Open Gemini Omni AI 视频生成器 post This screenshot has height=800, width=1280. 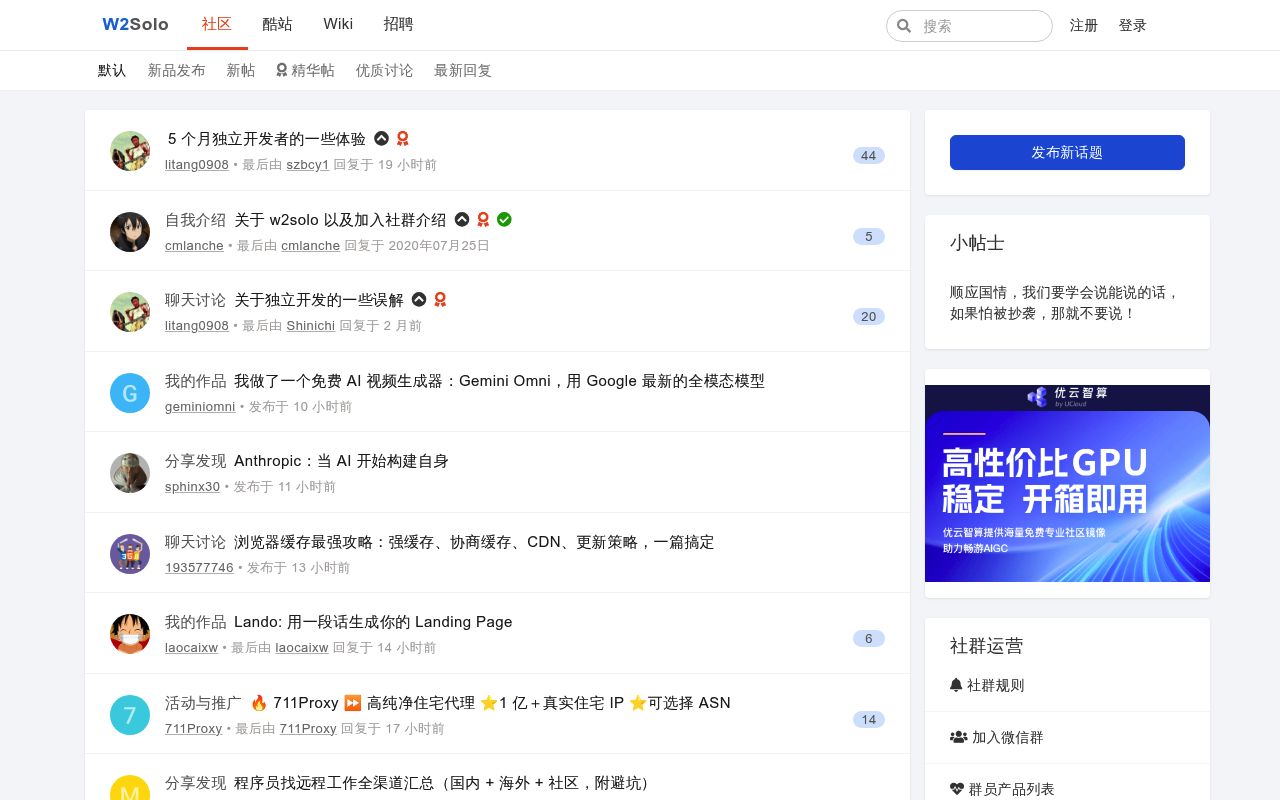point(499,381)
